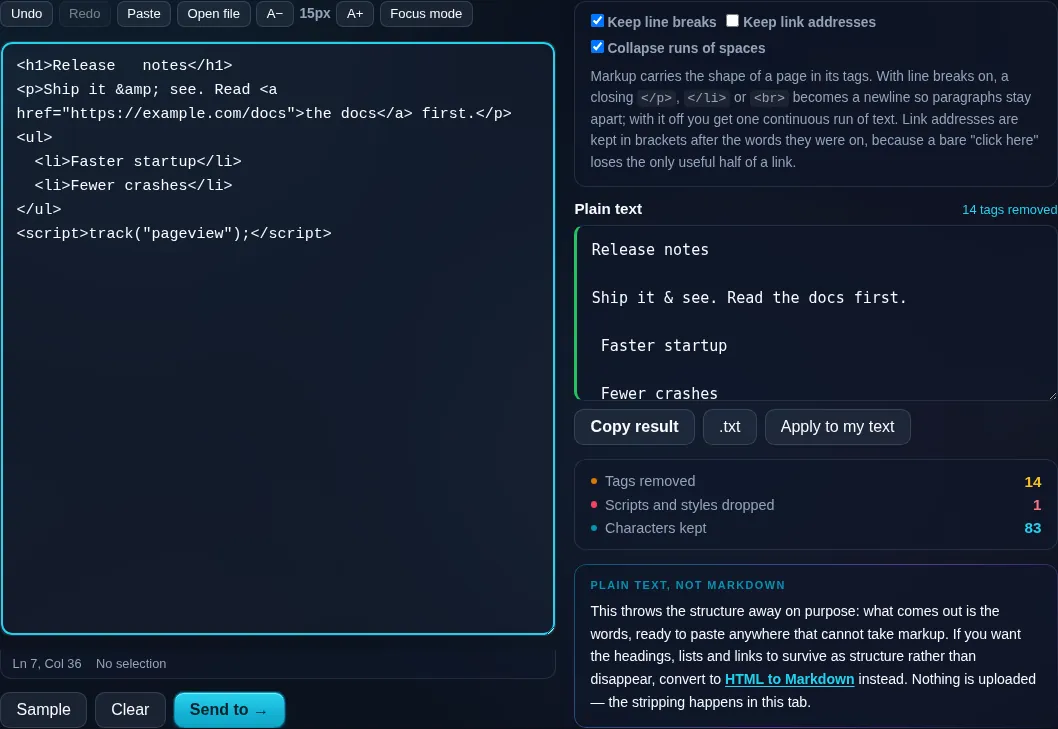Open the Send to menu
This screenshot has height=729, width=1058.
point(229,709)
